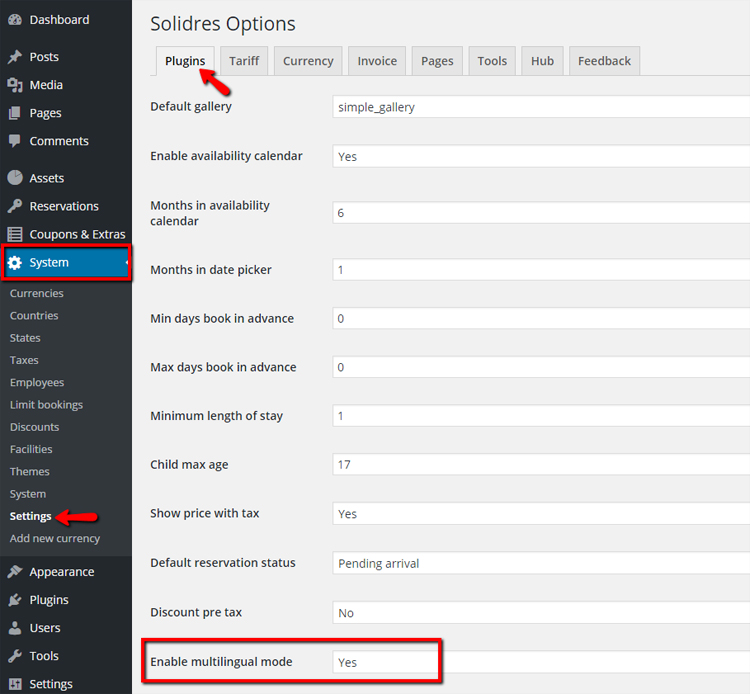Click the Assets pie chart icon
Image resolution: width=750 pixels, height=694 pixels.
pyautogui.click(x=15, y=177)
